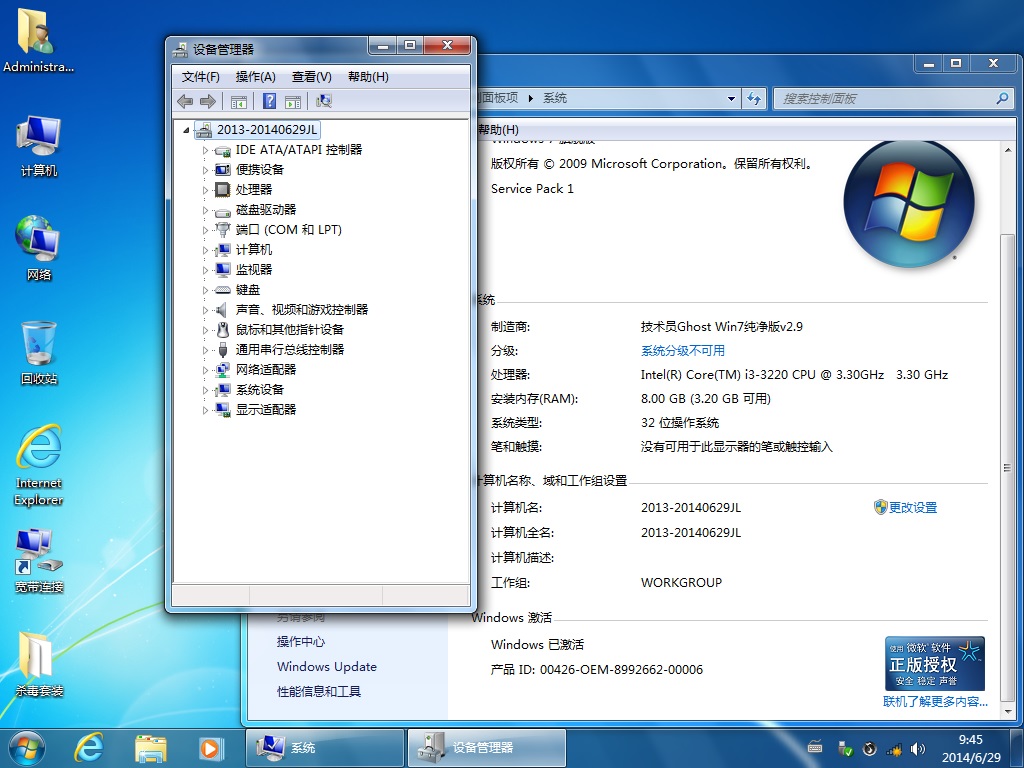Select the 2013-20140629JL computer root label
The width and height of the screenshot is (1024, 768).
click(266, 129)
